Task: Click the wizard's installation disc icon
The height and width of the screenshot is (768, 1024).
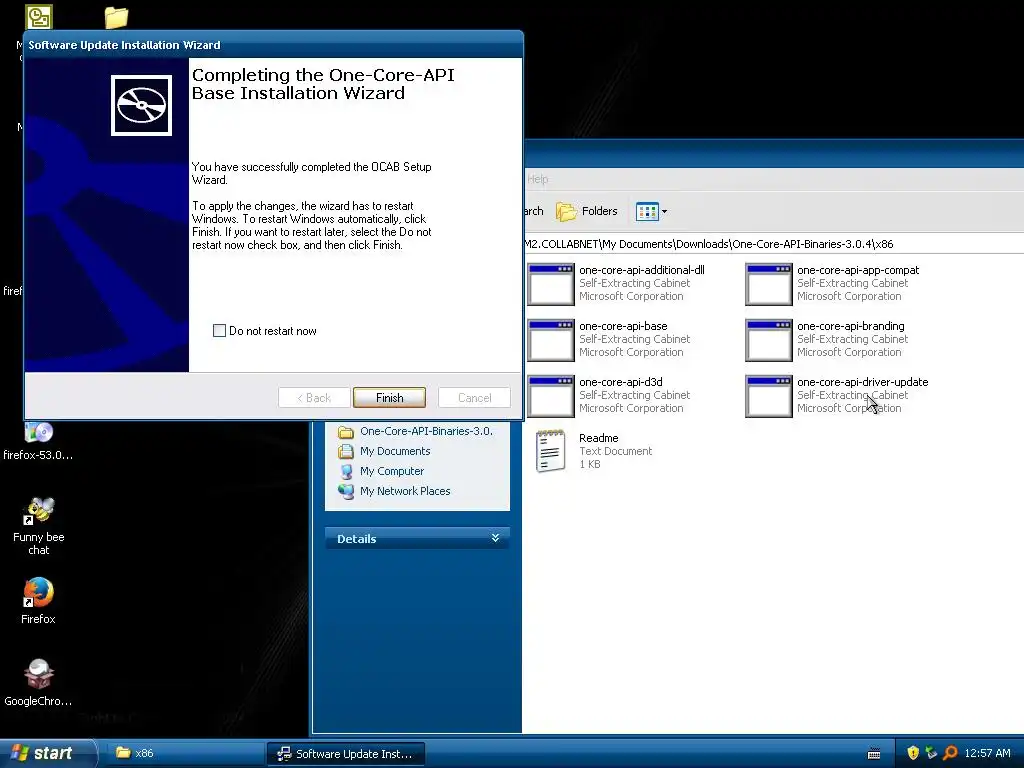Action: [141, 105]
